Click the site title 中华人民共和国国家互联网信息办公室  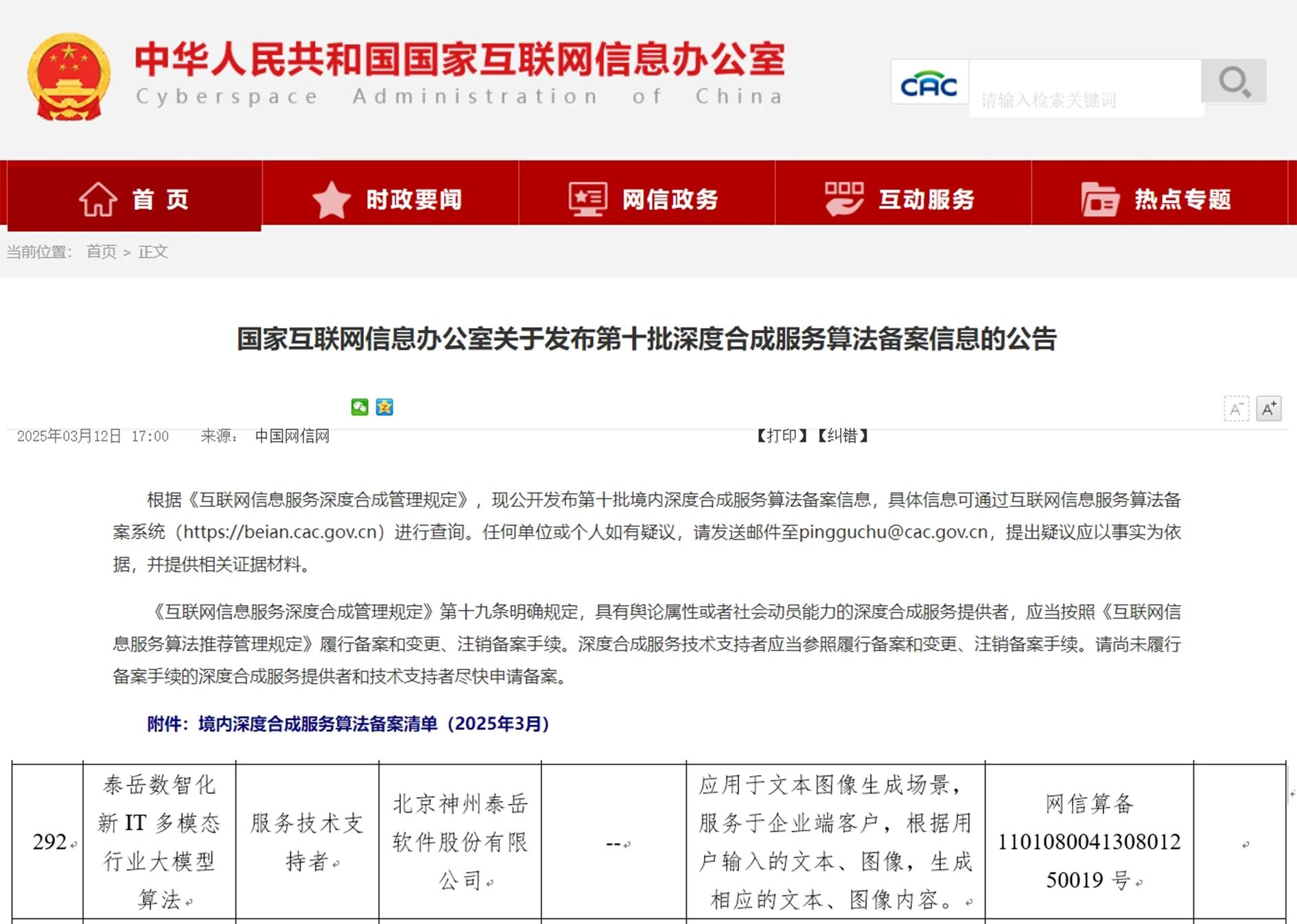pyautogui.click(x=459, y=59)
